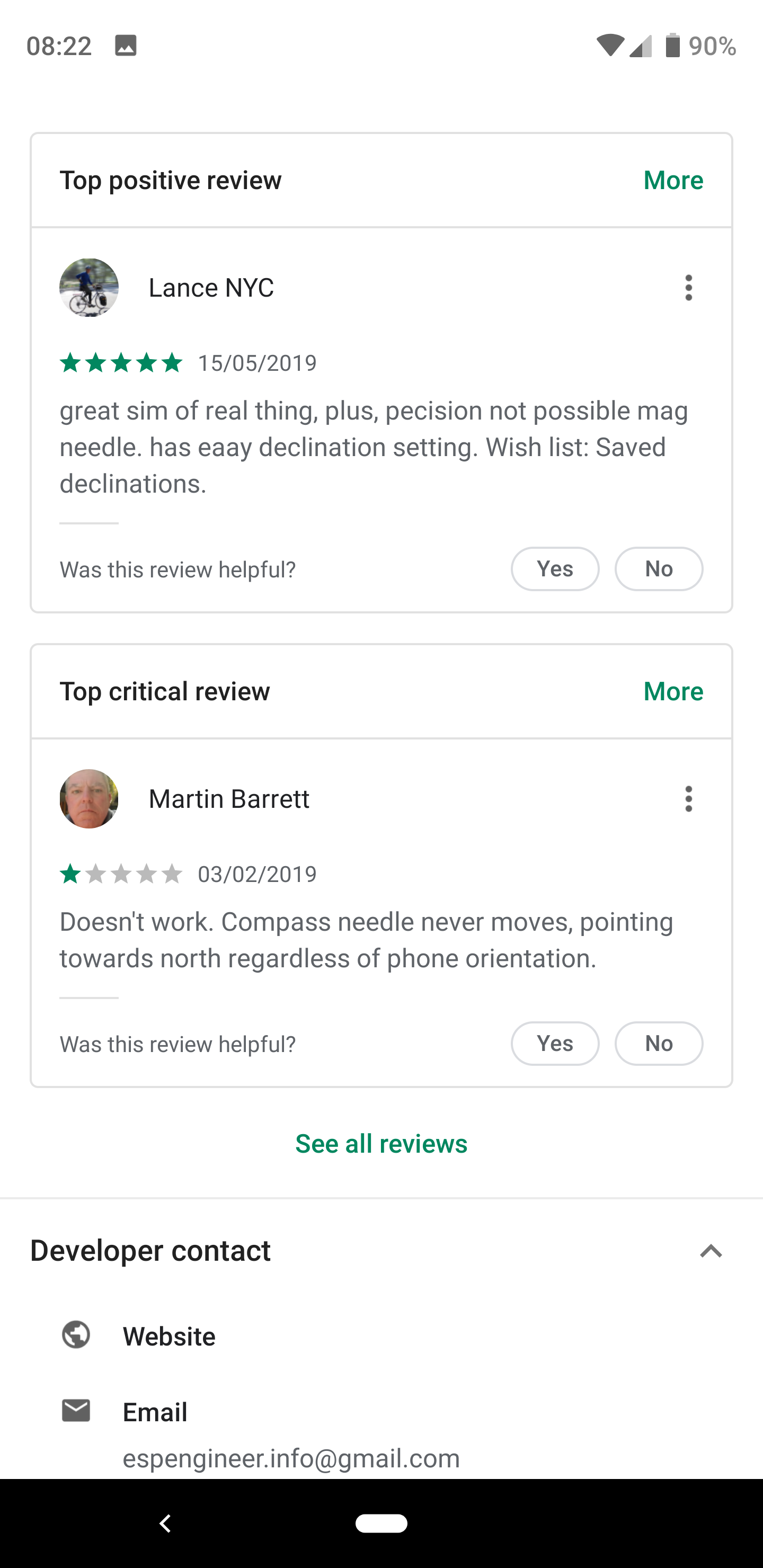Open More positive reviews

click(673, 180)
